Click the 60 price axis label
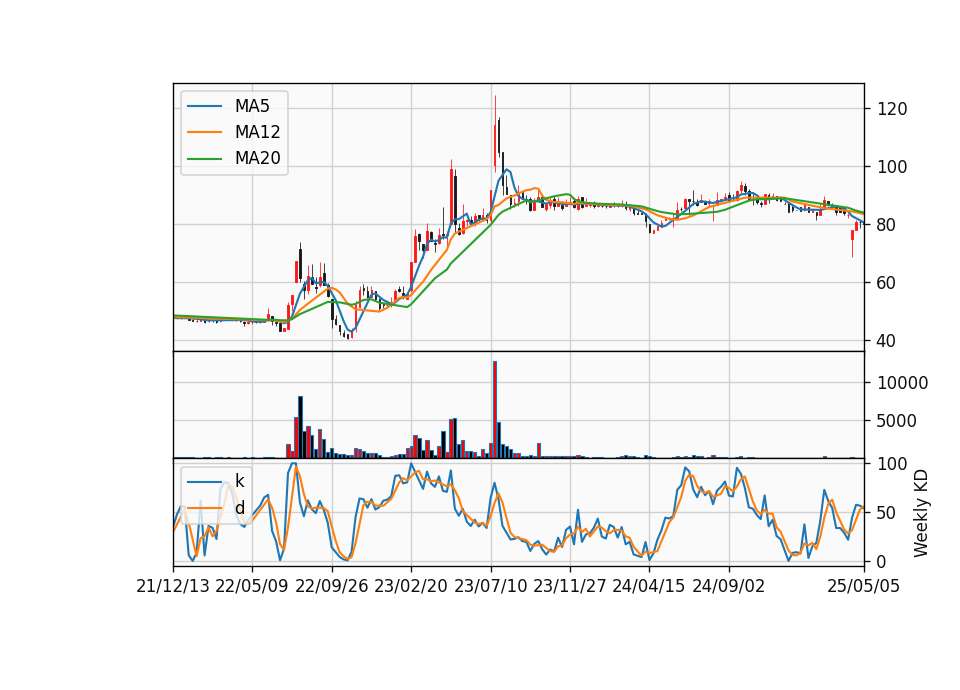This screenshot has height=690, width=960. 887,283
